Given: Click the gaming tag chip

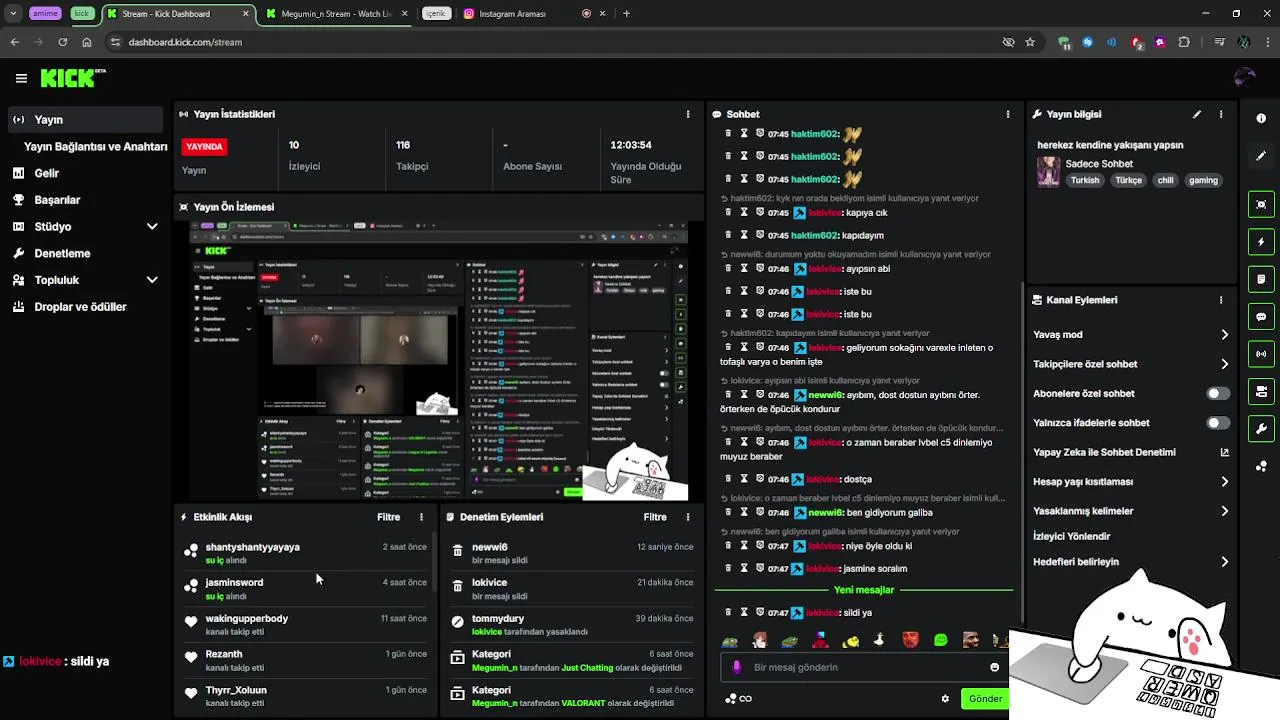Looking at the screenshot, I should tap(1203, 181).
